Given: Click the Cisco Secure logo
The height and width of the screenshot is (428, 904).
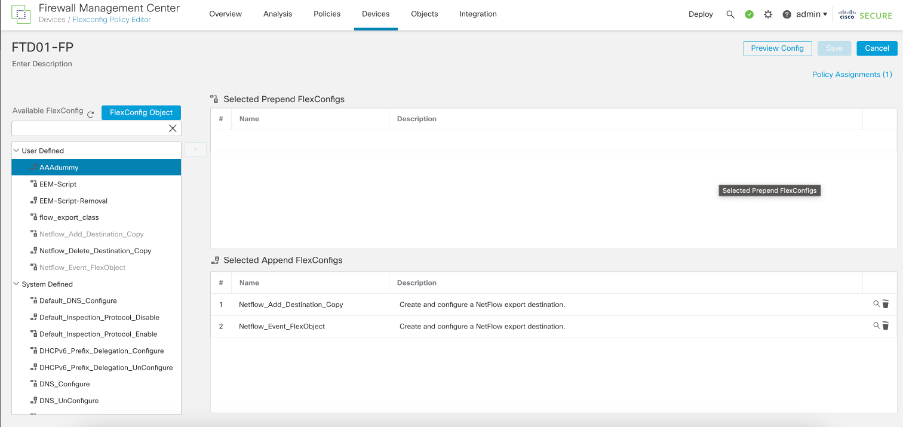Looking at the screenshot, I should coord(866,14).
